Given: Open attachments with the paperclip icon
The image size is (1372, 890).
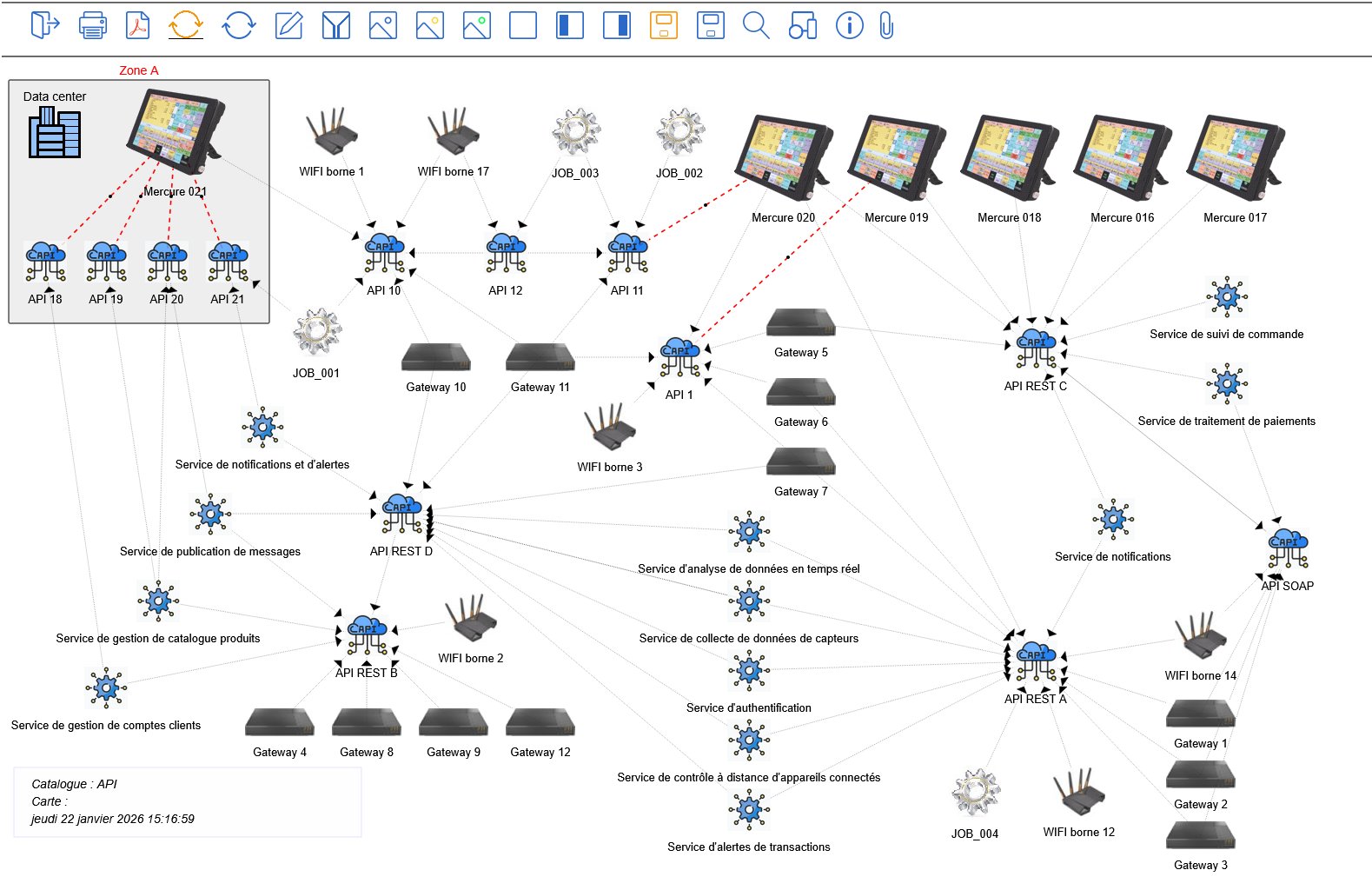Looking at the screenshot, I should pyautogui.click(x=886, y=25).
